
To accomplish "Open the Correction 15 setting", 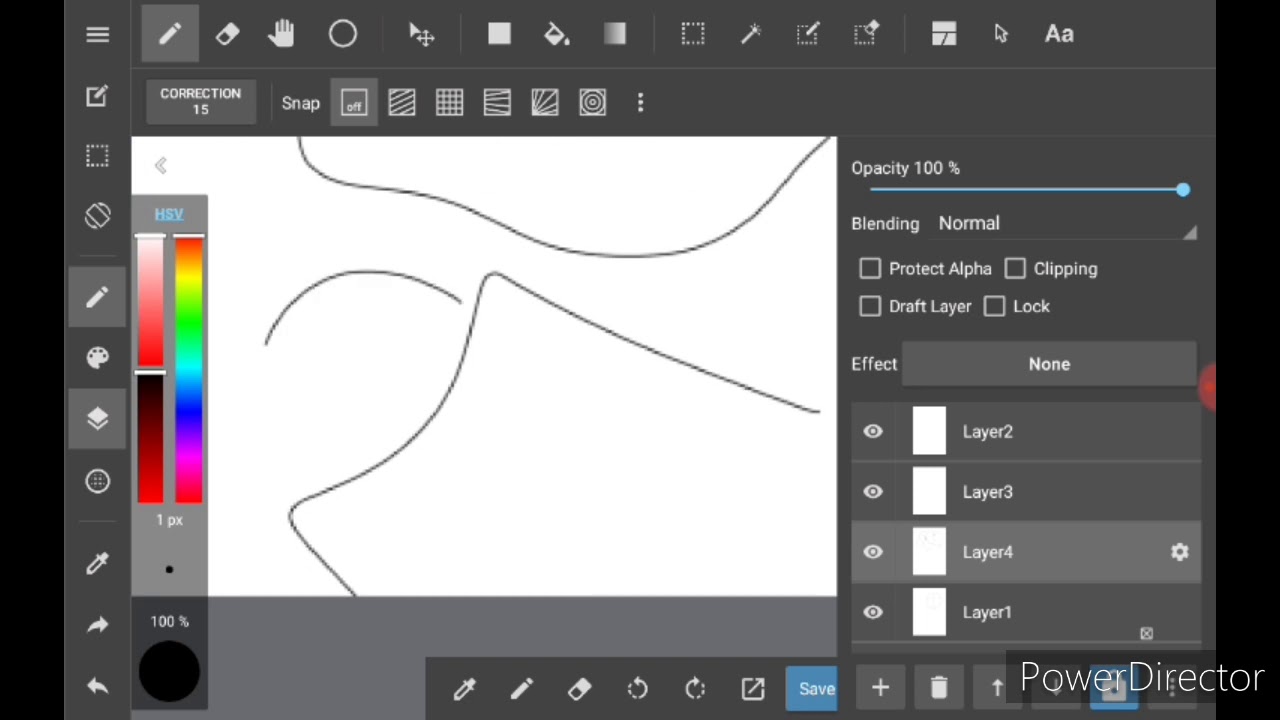I will click(200, 101).
